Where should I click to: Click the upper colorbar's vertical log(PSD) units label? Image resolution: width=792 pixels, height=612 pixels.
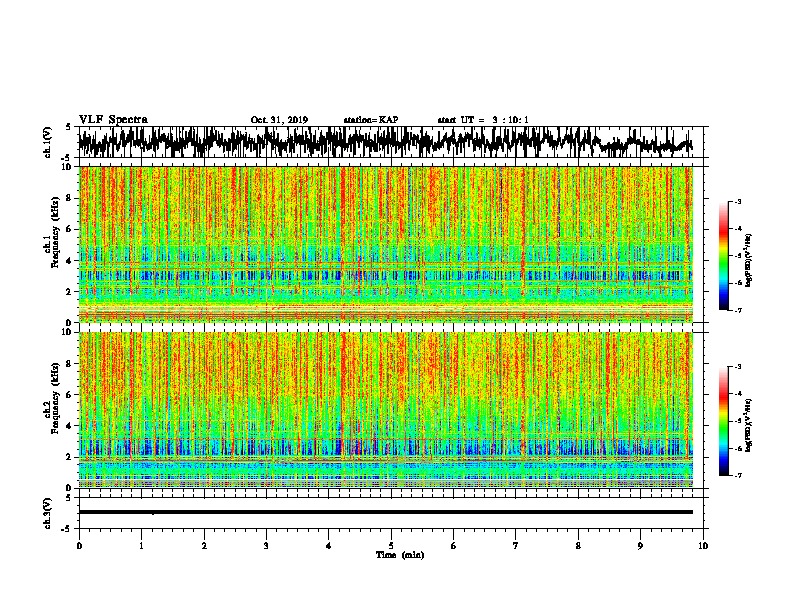749,260
